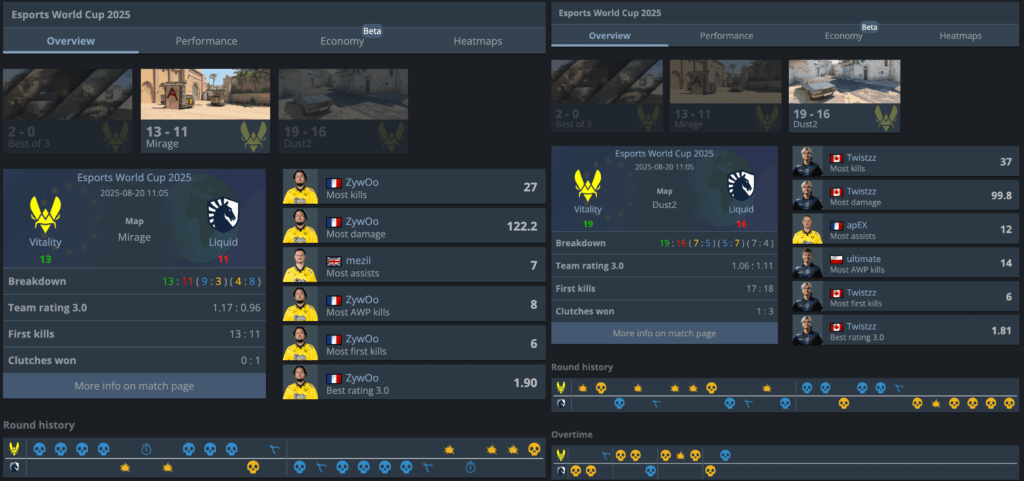The image size is (1024, 481).
Task: Click yellow skull in Liquid row of Mirage rounds
Action: pos(253,467)
